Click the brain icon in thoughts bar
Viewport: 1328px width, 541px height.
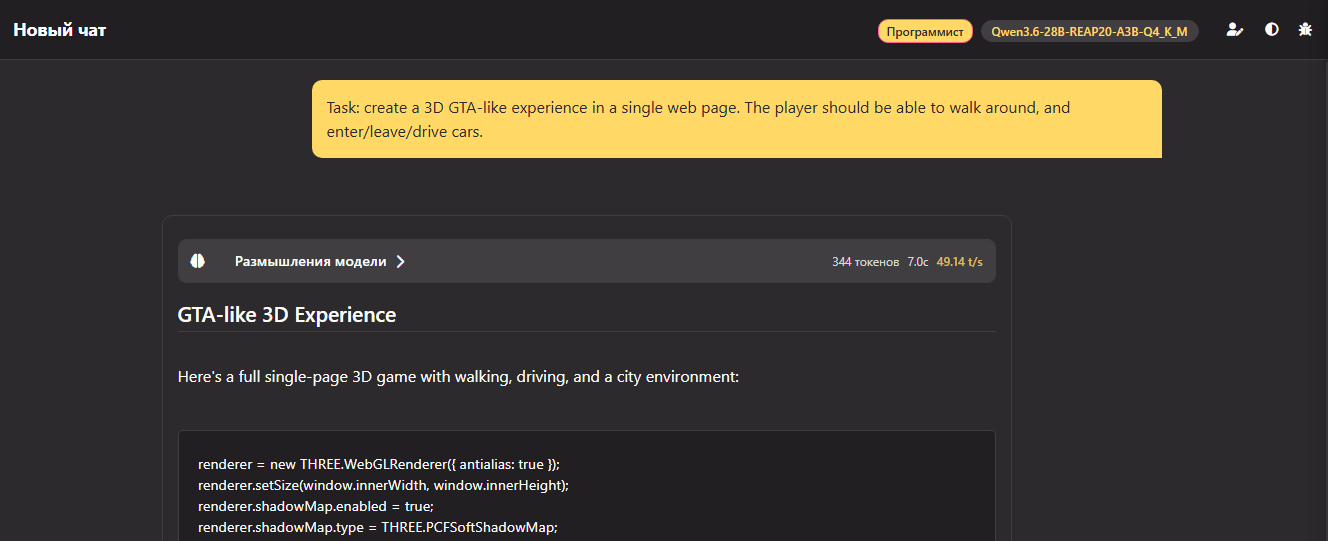(198, 261)
